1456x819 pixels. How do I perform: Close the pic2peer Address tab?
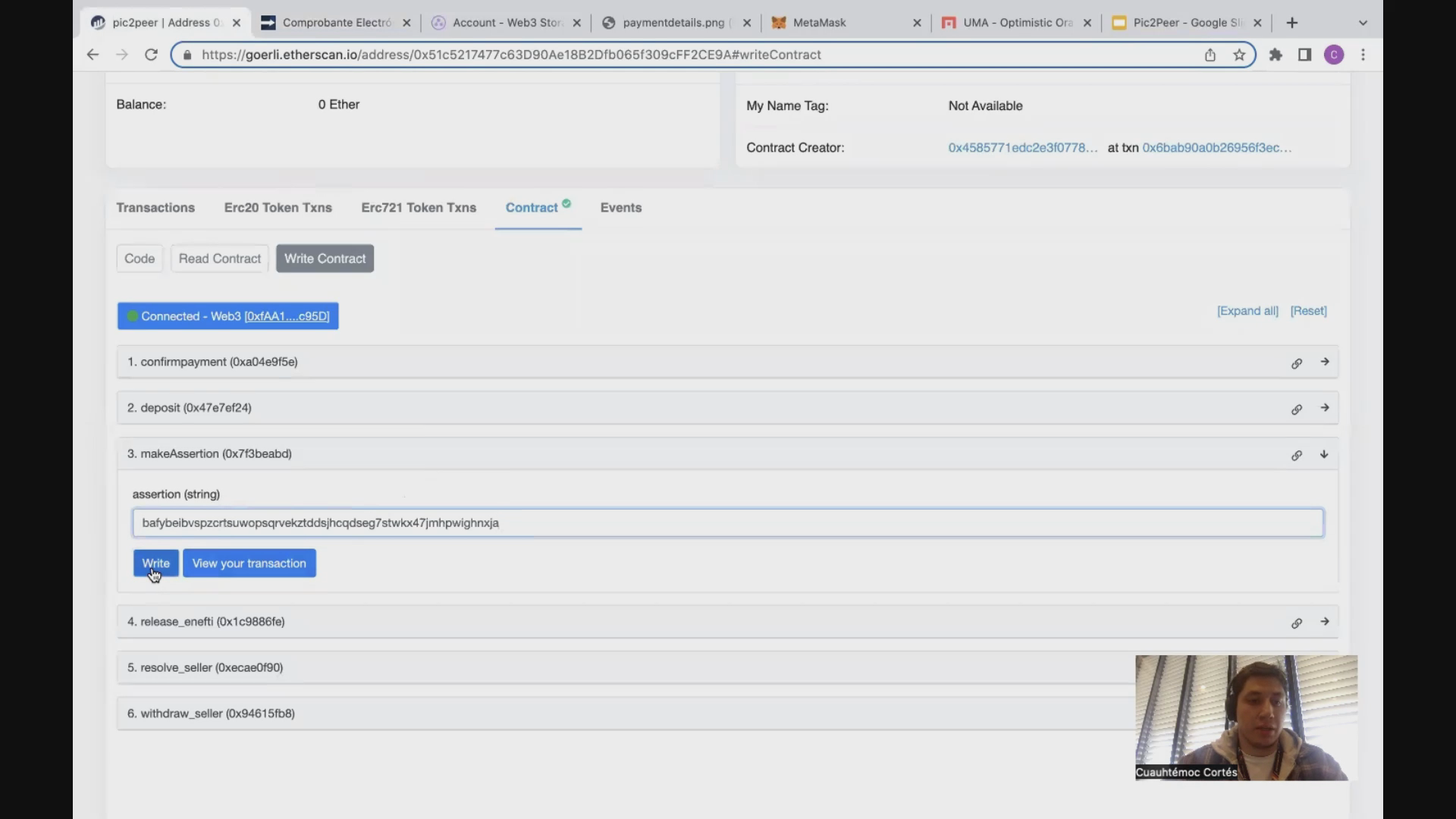click(237, 23)
